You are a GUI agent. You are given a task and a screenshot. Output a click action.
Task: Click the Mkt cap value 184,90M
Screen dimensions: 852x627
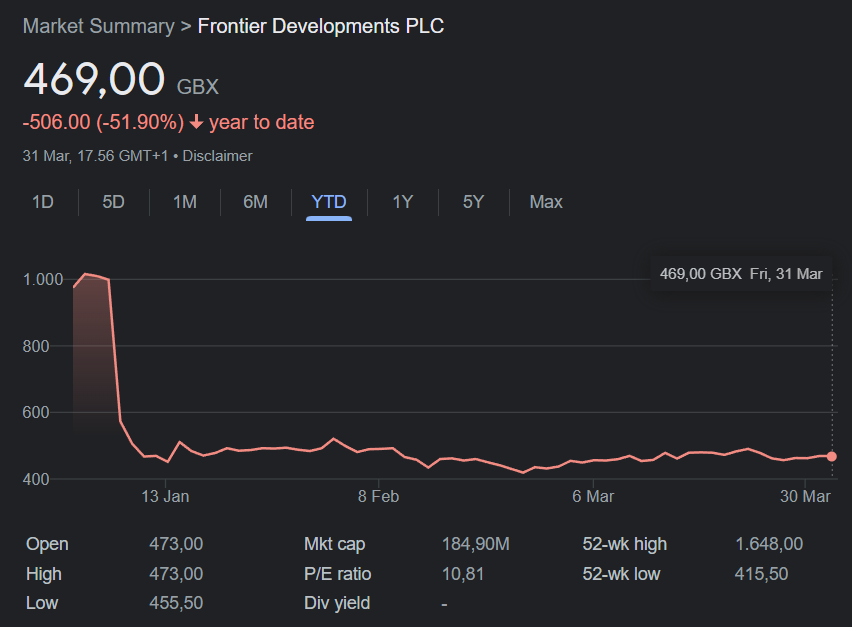click(476, 544)
